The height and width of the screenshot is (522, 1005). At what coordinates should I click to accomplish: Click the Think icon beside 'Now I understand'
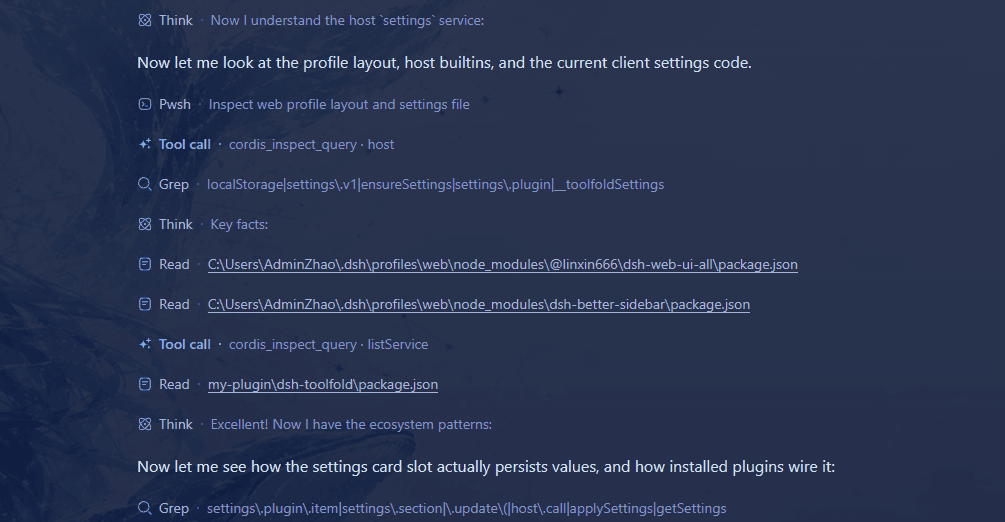click(x=145, y=21)
